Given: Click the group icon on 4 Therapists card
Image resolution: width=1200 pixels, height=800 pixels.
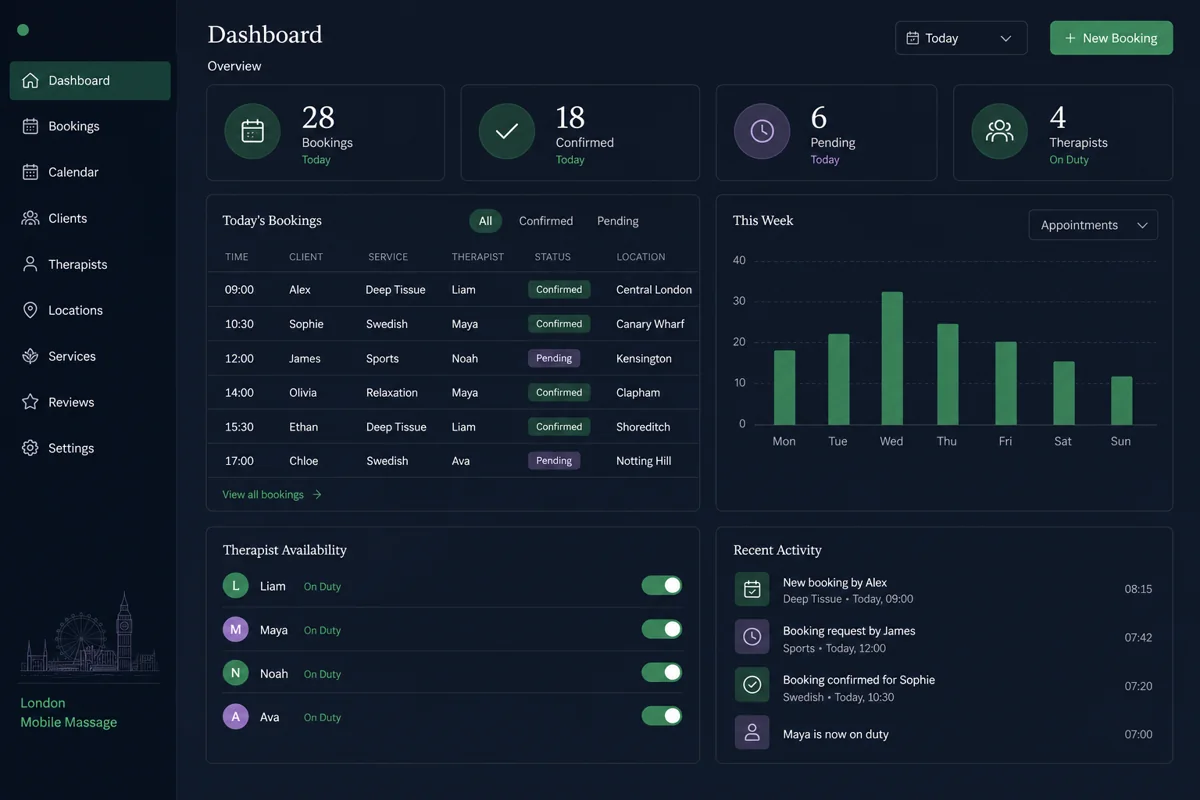Looking at the screenshot, I should point(999,131).
